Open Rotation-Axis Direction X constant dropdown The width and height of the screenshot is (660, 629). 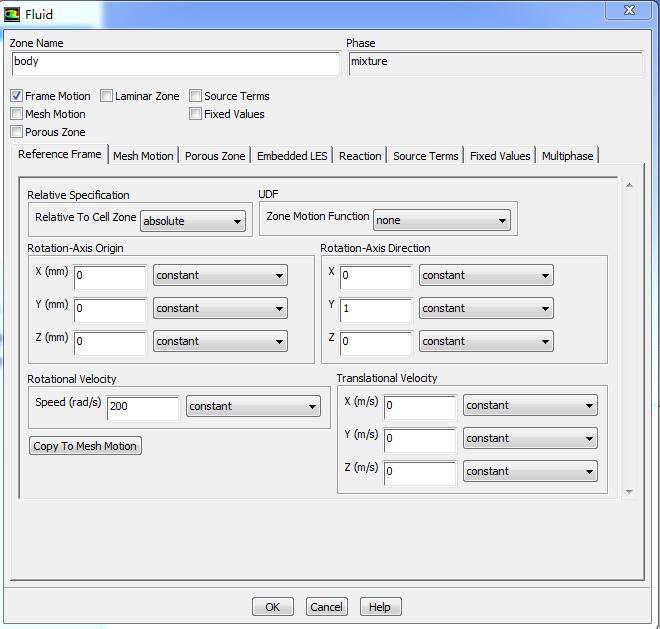(x=486, y=275)
